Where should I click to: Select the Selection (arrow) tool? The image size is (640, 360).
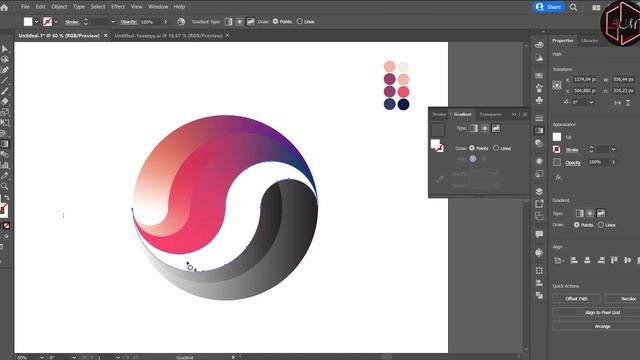point(5,49)
